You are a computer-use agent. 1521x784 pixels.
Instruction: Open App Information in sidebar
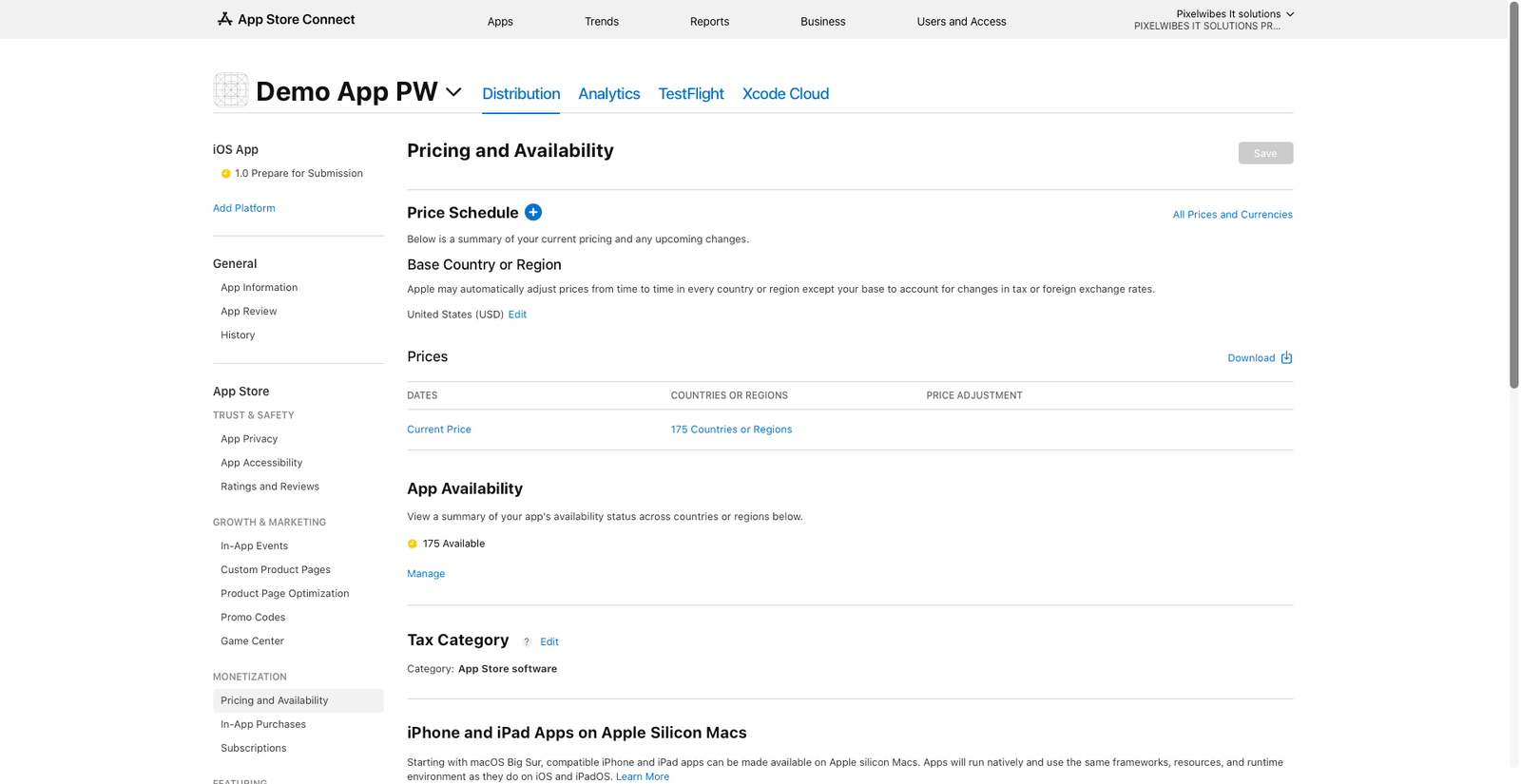click(259, 287)
